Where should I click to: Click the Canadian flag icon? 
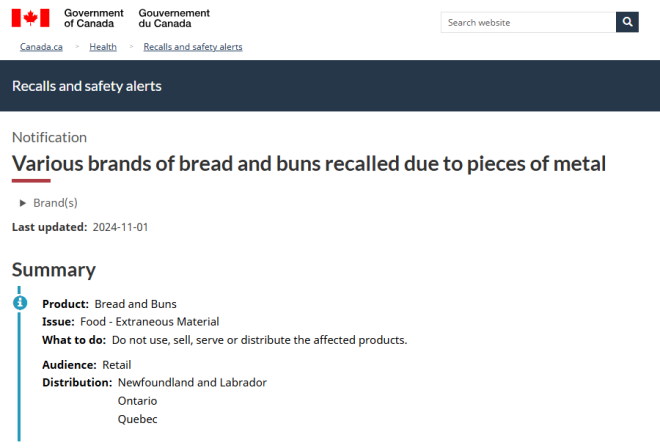30,17
